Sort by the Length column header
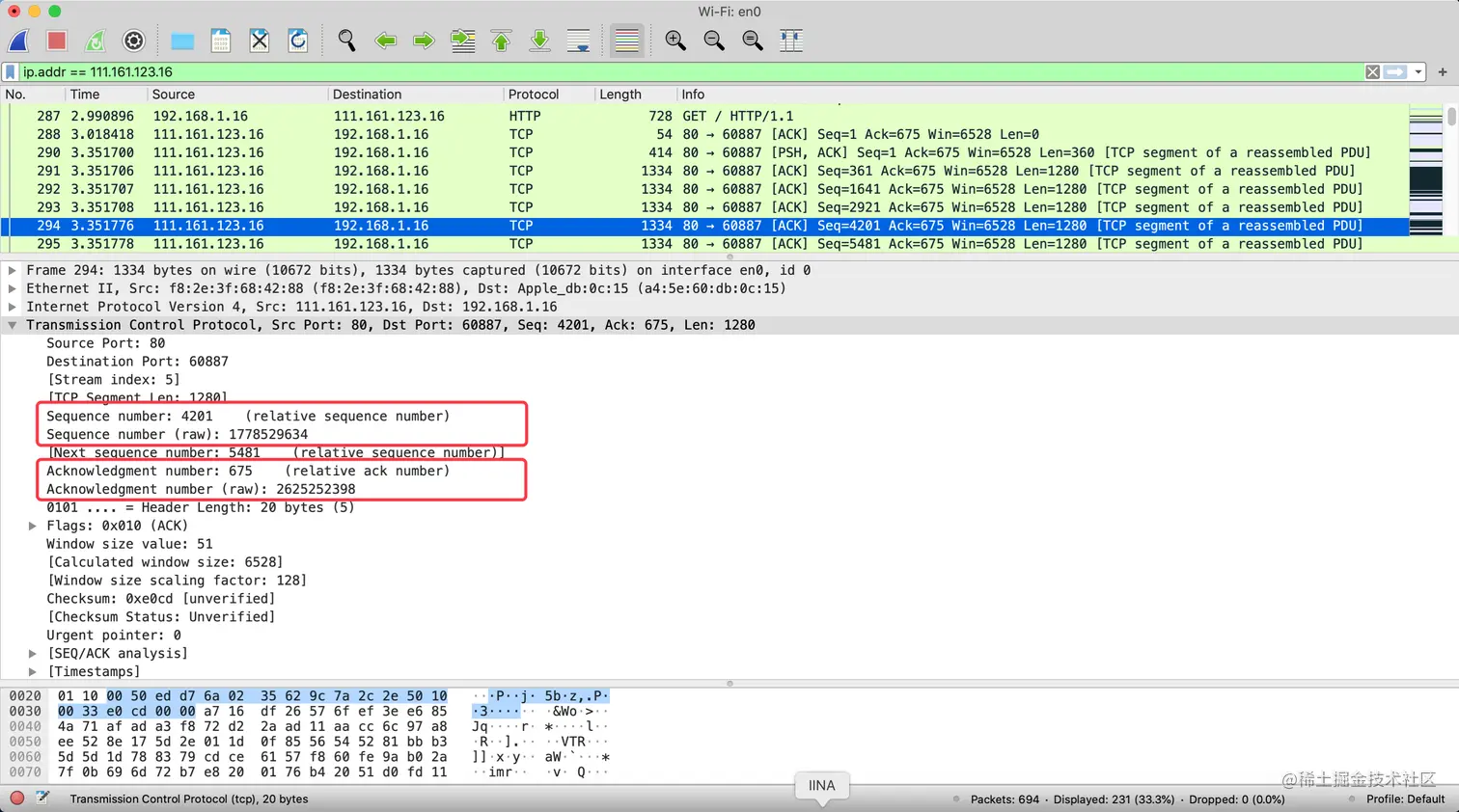Screen dimensions: 1459x812 (635, 95)
